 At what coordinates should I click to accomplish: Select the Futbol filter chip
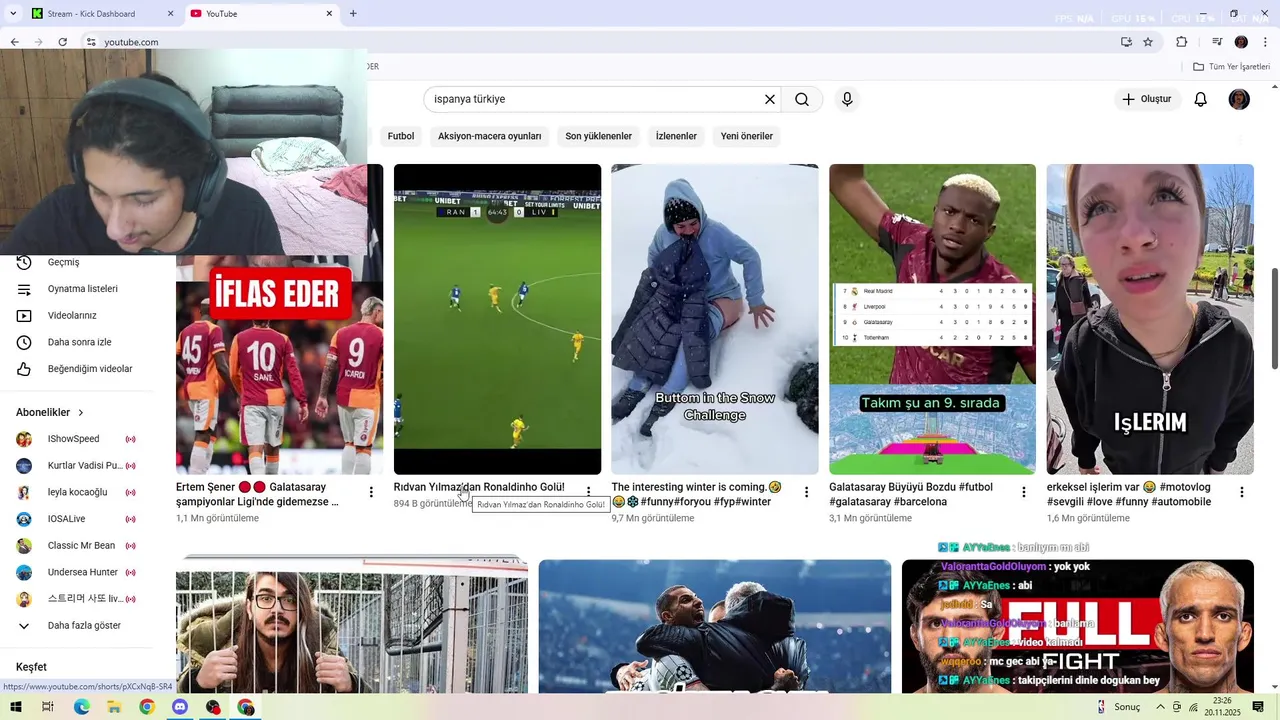(401, 136)
